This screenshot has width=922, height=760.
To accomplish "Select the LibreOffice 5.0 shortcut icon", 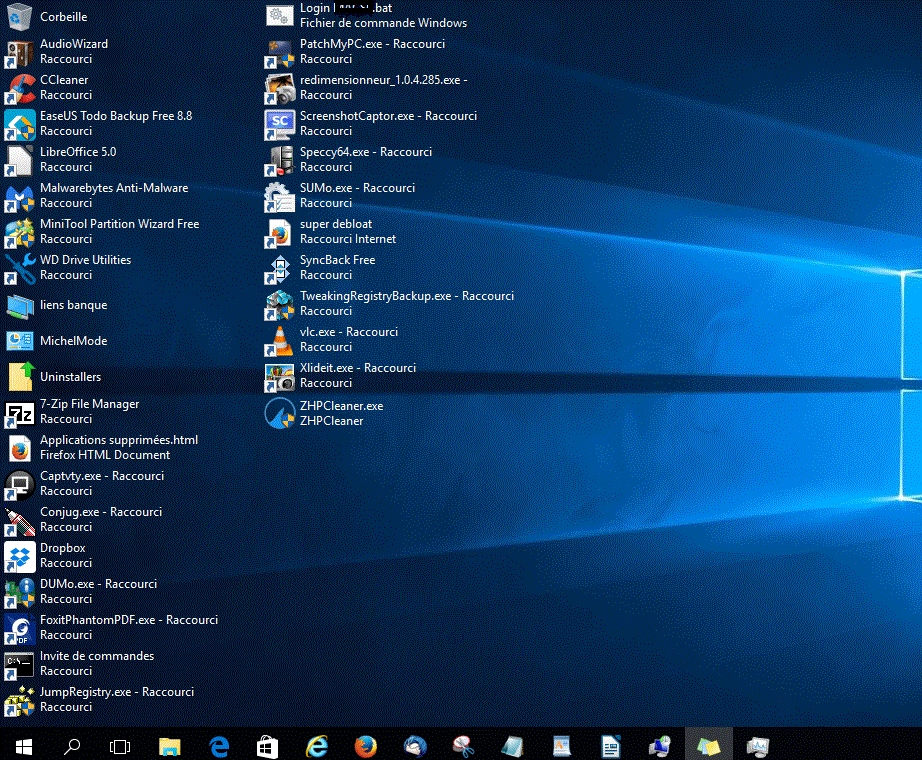I will (x=19, y=160).
